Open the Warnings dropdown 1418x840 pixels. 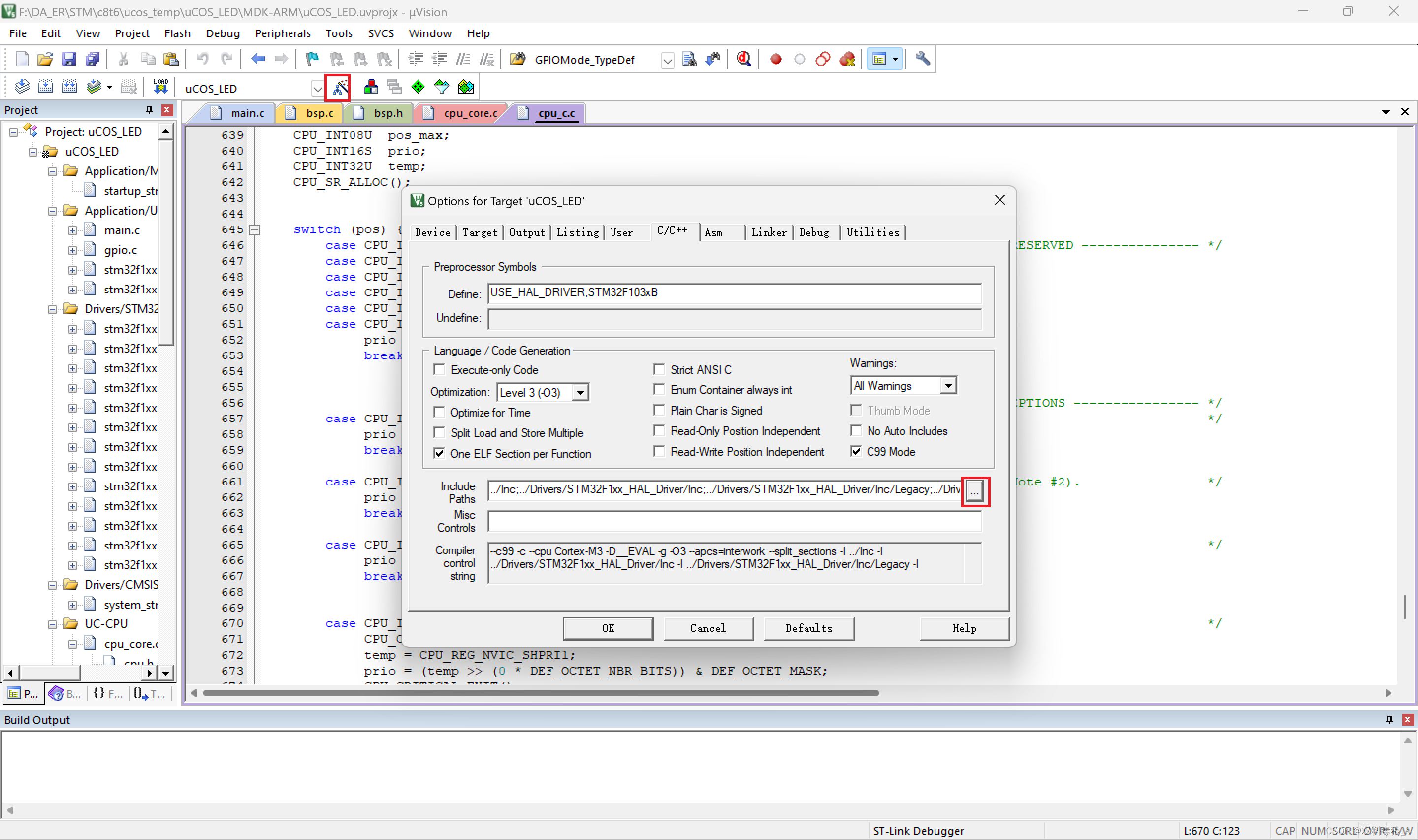(948, 386)
